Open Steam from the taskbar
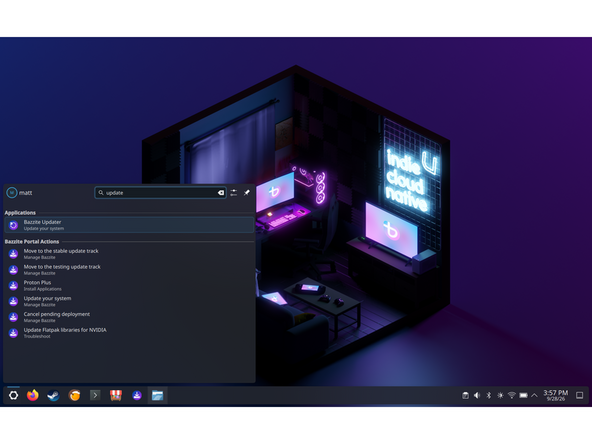Viewport: 592px width, 444px height. pyautogui.click(x=53, y=395)
